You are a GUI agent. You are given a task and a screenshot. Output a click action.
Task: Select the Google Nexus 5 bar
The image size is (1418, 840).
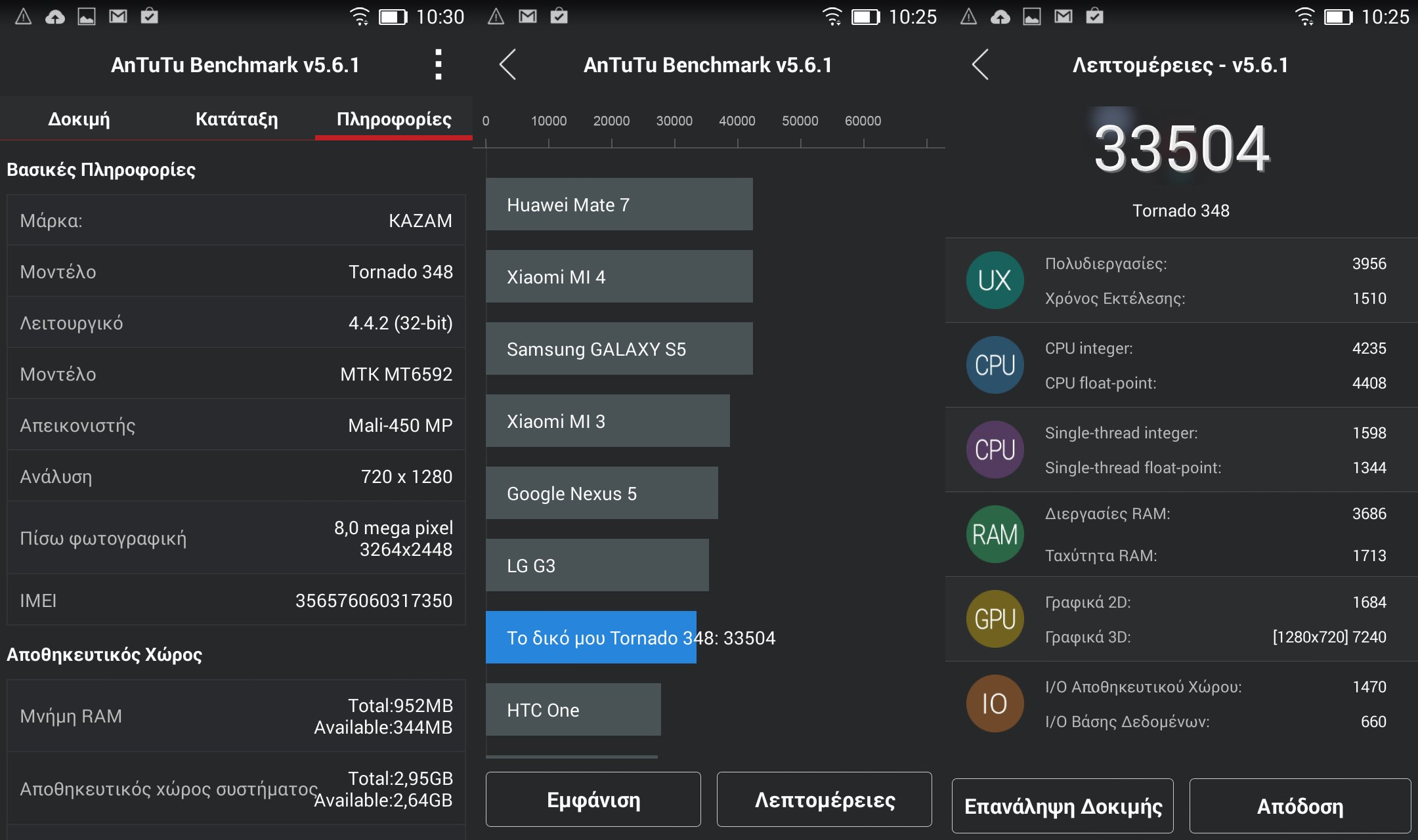tap(602, 493)
